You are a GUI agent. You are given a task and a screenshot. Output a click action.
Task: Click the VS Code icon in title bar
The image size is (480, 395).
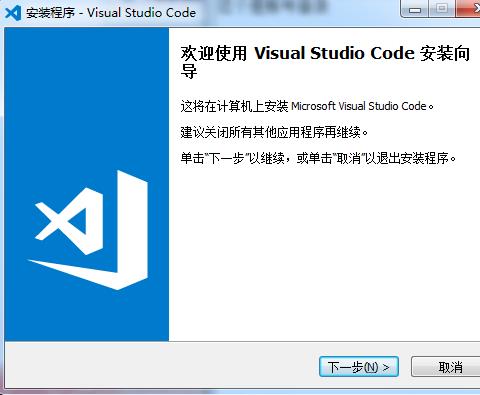[x=13, y=13]
